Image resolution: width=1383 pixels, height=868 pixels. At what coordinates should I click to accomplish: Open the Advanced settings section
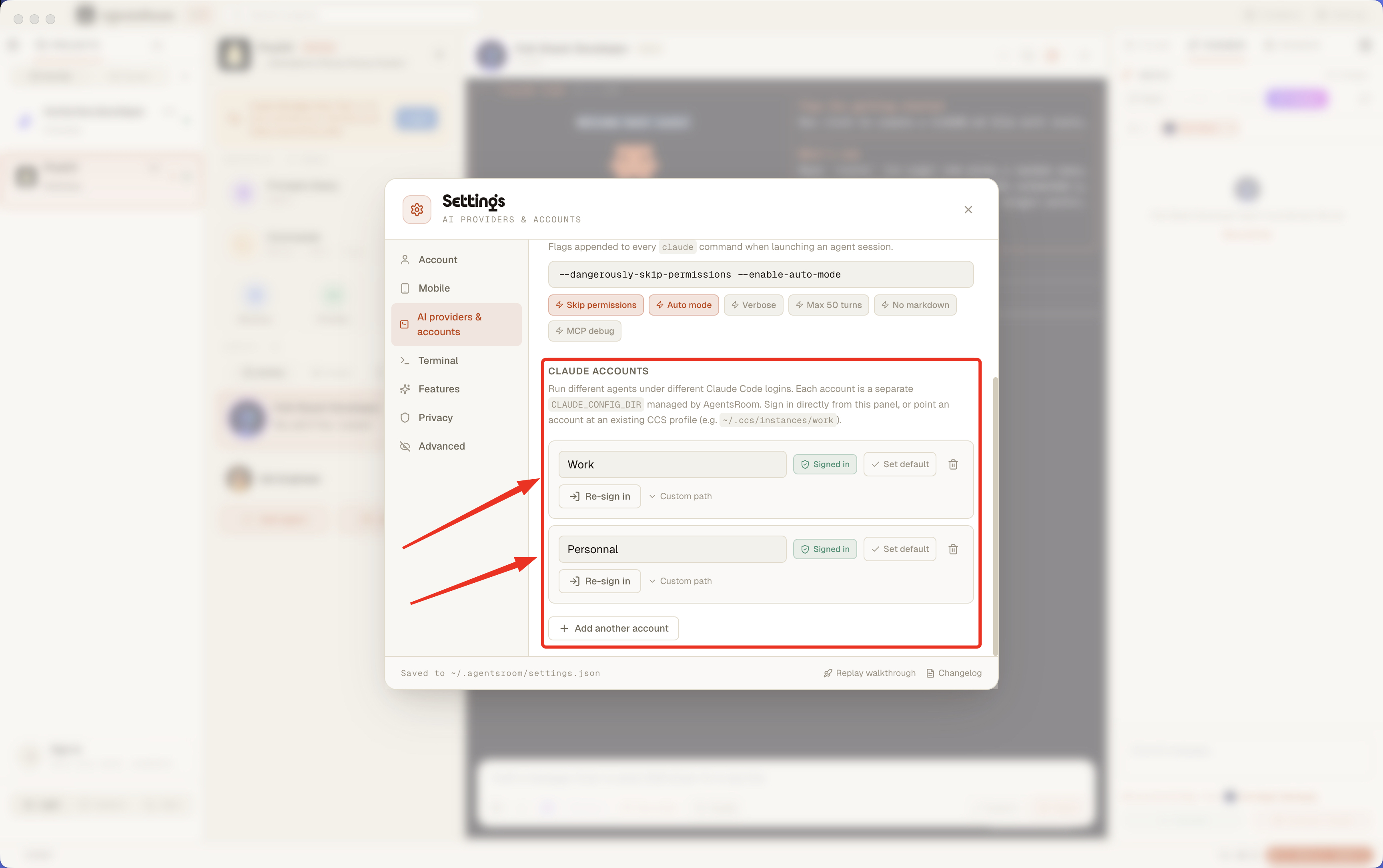pos(456,446)
